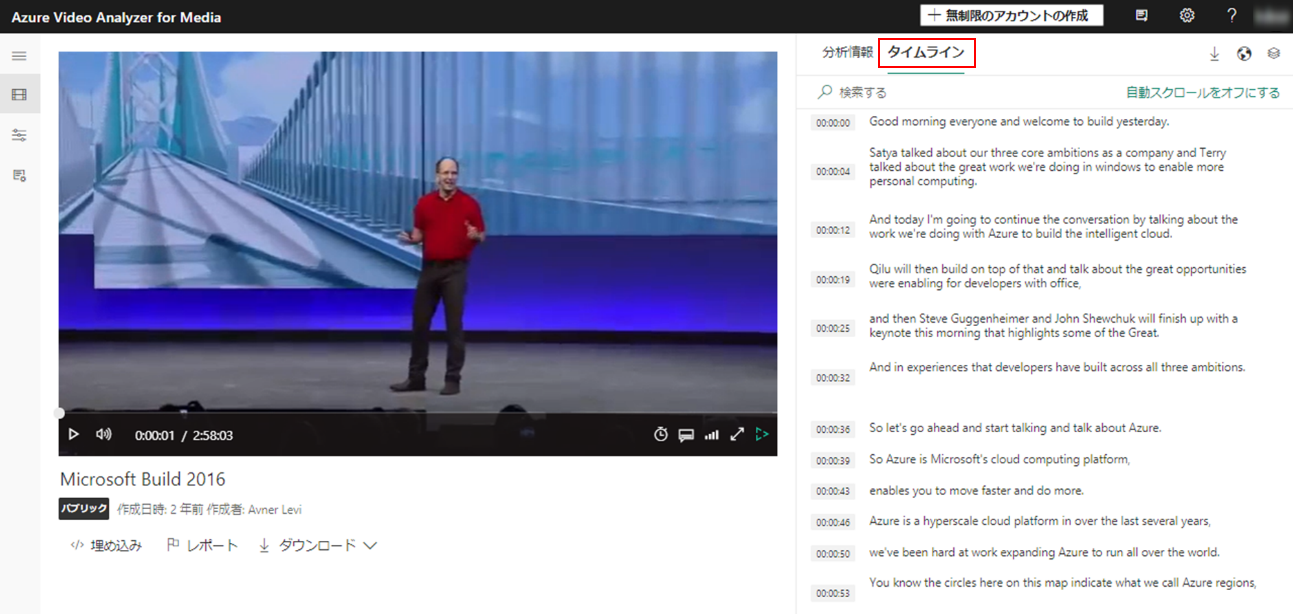
Task: Open the help question mark icon
Action: pyautogui.click(x=1232, y=16)
